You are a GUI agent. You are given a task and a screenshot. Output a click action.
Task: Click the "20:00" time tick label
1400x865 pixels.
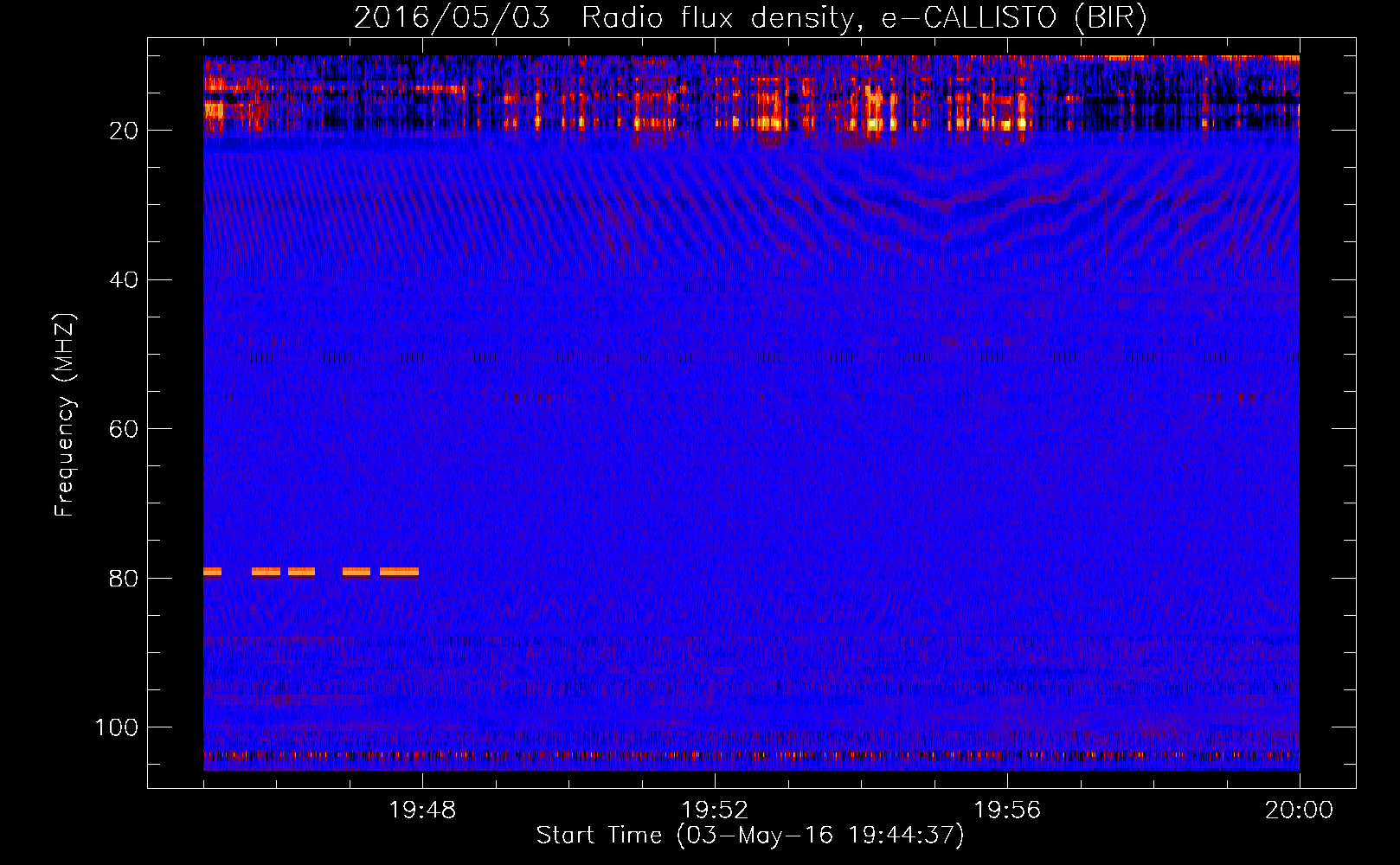click(1299, 811)
